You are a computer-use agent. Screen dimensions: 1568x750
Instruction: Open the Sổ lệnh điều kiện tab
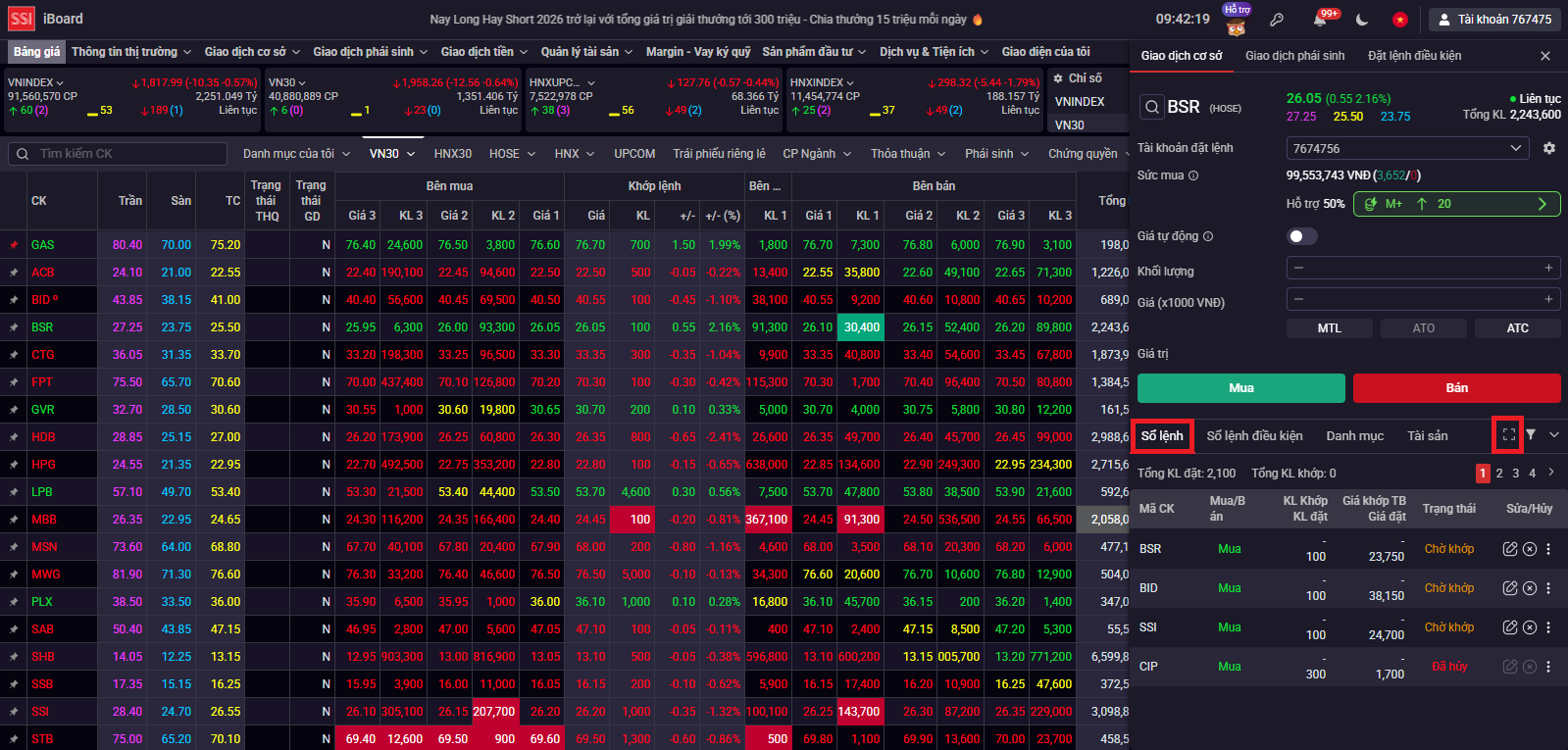pyautogui.click(x=1254, y=436)
